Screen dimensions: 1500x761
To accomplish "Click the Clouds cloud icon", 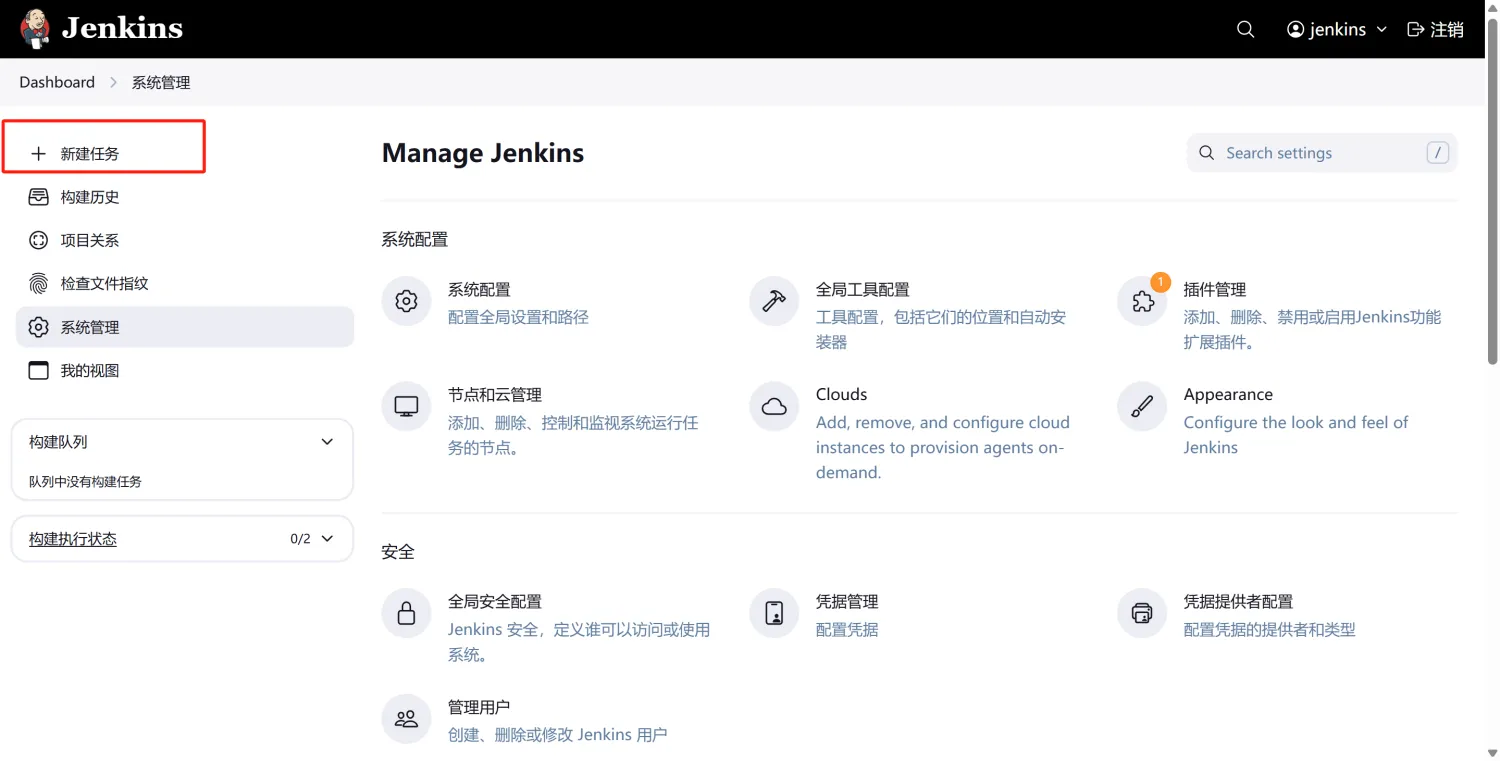I will click(x=774, y=407).
